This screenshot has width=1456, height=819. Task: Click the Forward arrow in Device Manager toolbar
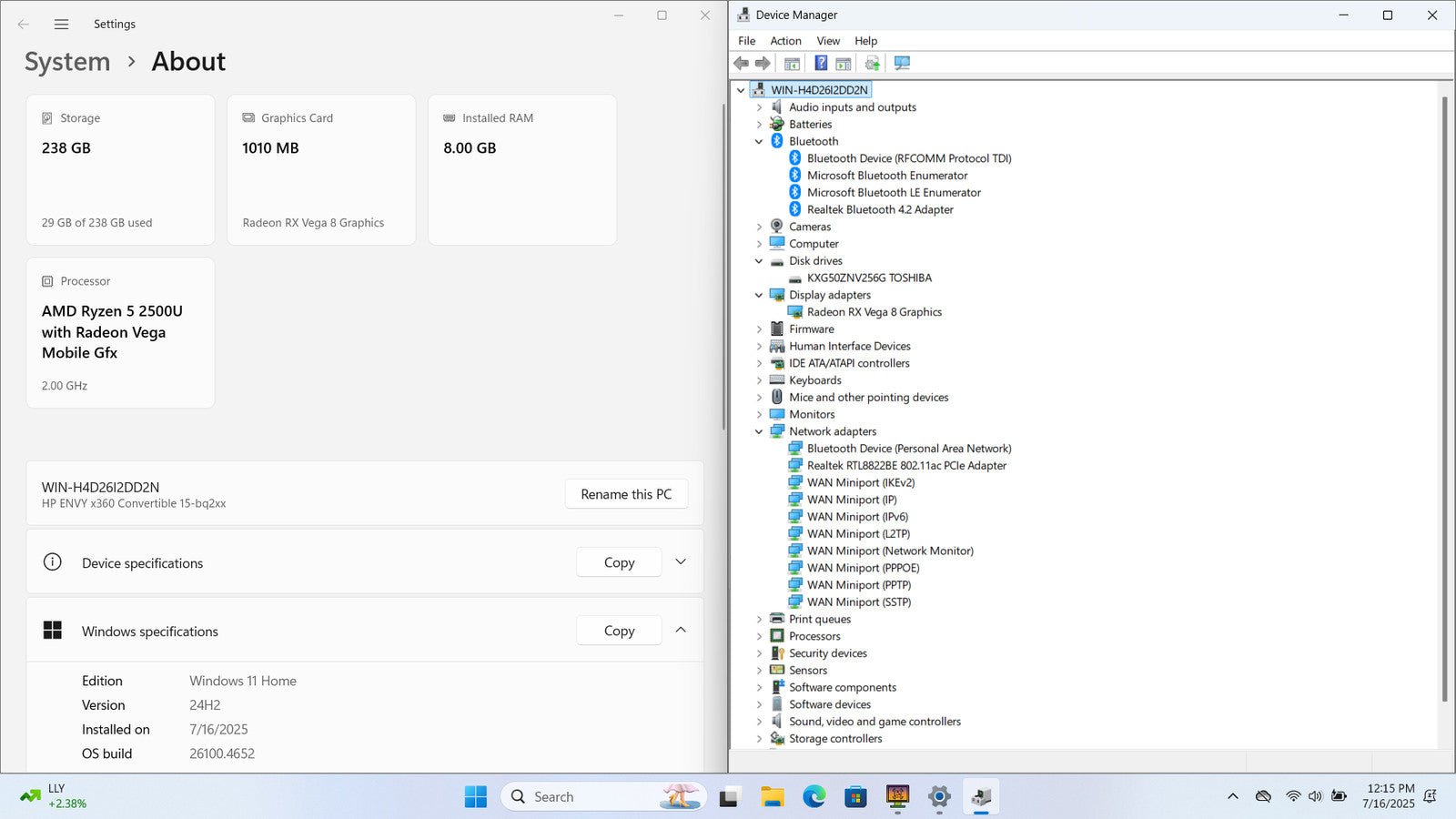click(763, 64)
